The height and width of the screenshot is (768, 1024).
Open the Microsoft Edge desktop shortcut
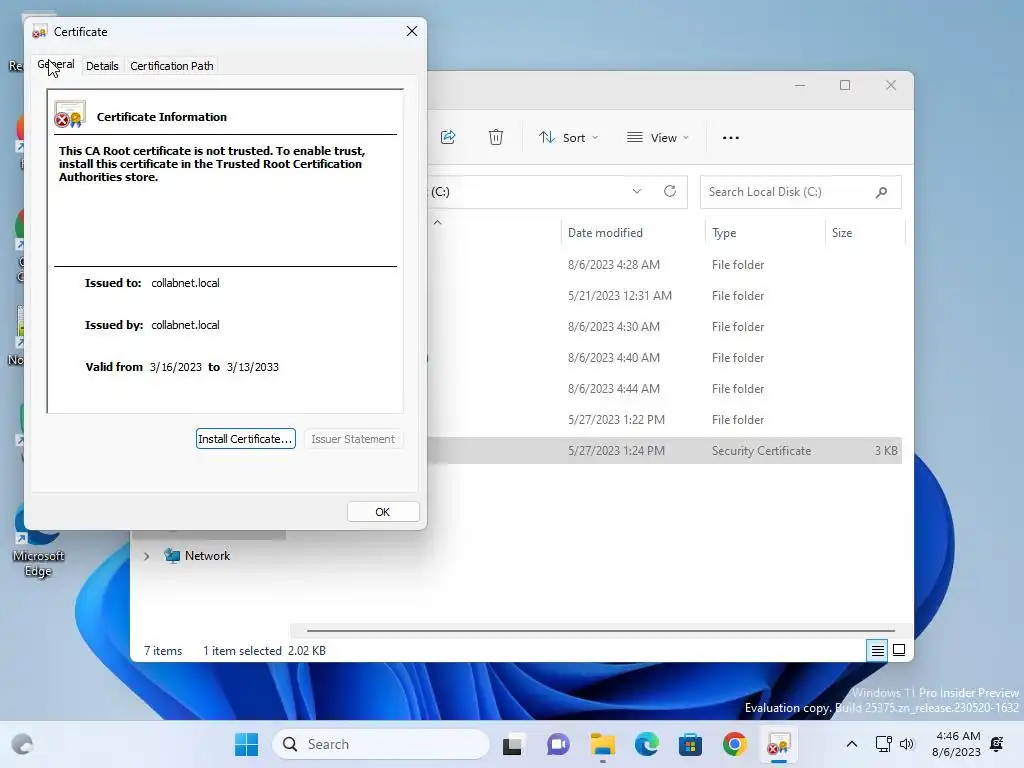point(38,541)
